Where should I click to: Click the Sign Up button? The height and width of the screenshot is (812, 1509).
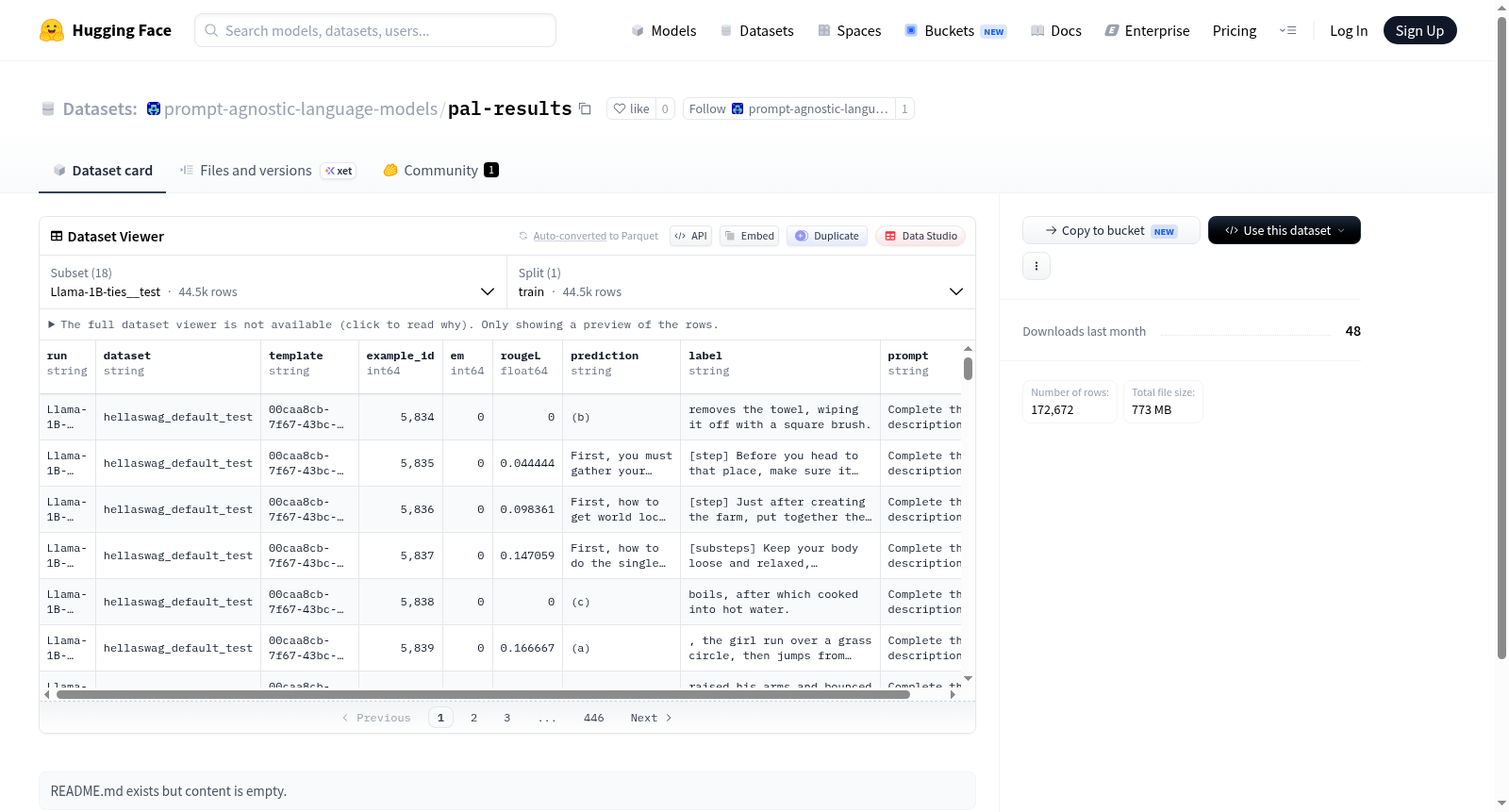1419,30
